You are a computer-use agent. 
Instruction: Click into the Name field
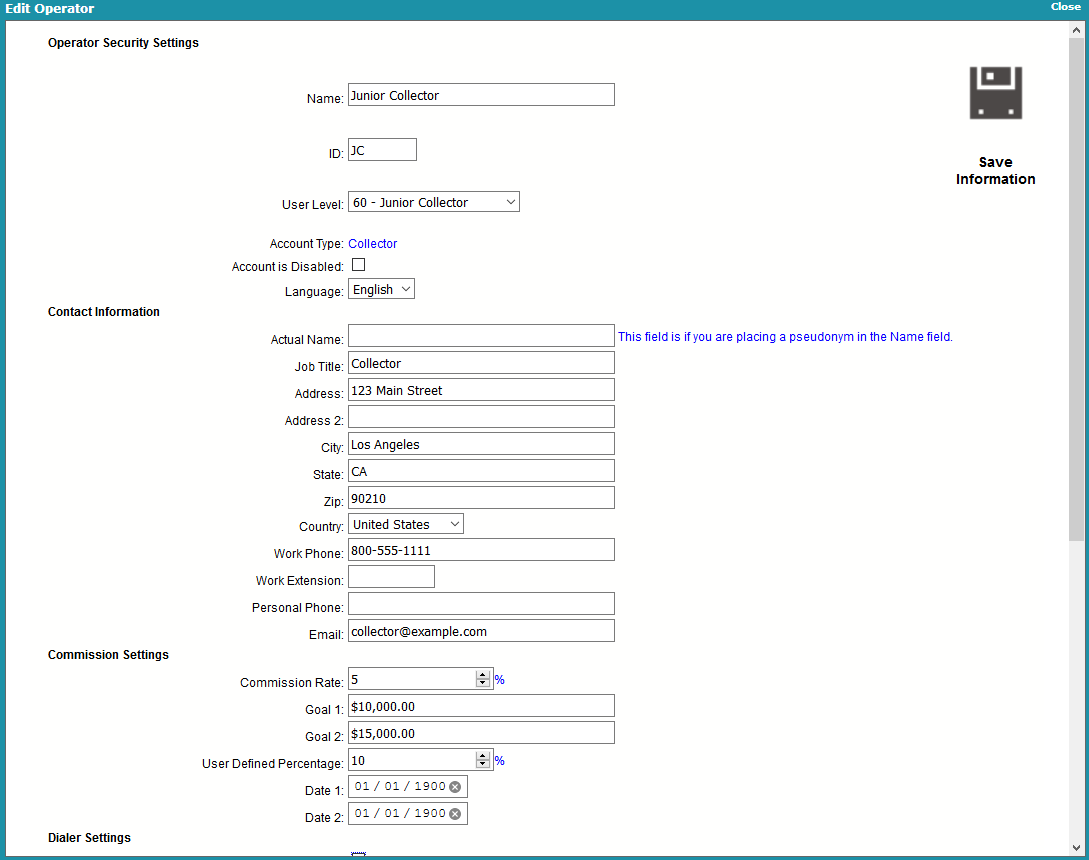[x=481, y=95]
